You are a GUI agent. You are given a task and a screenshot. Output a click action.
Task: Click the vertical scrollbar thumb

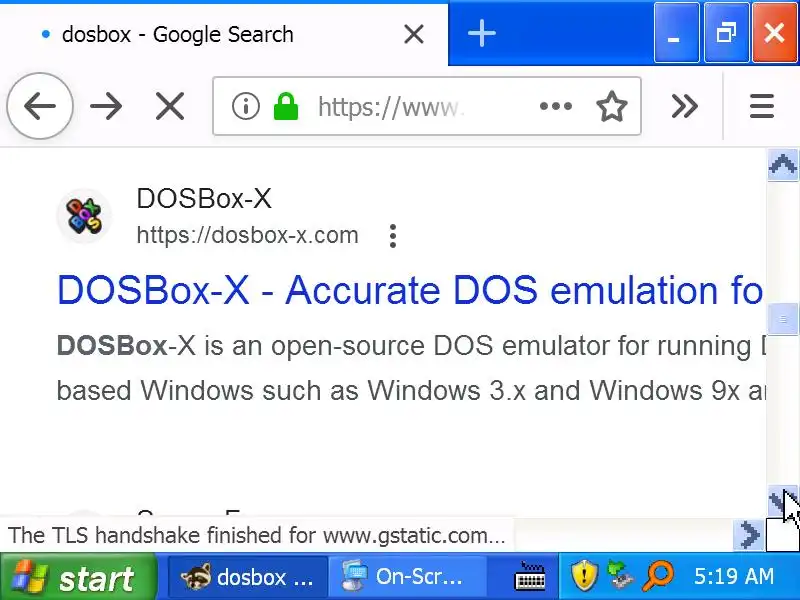pos(783,319)
